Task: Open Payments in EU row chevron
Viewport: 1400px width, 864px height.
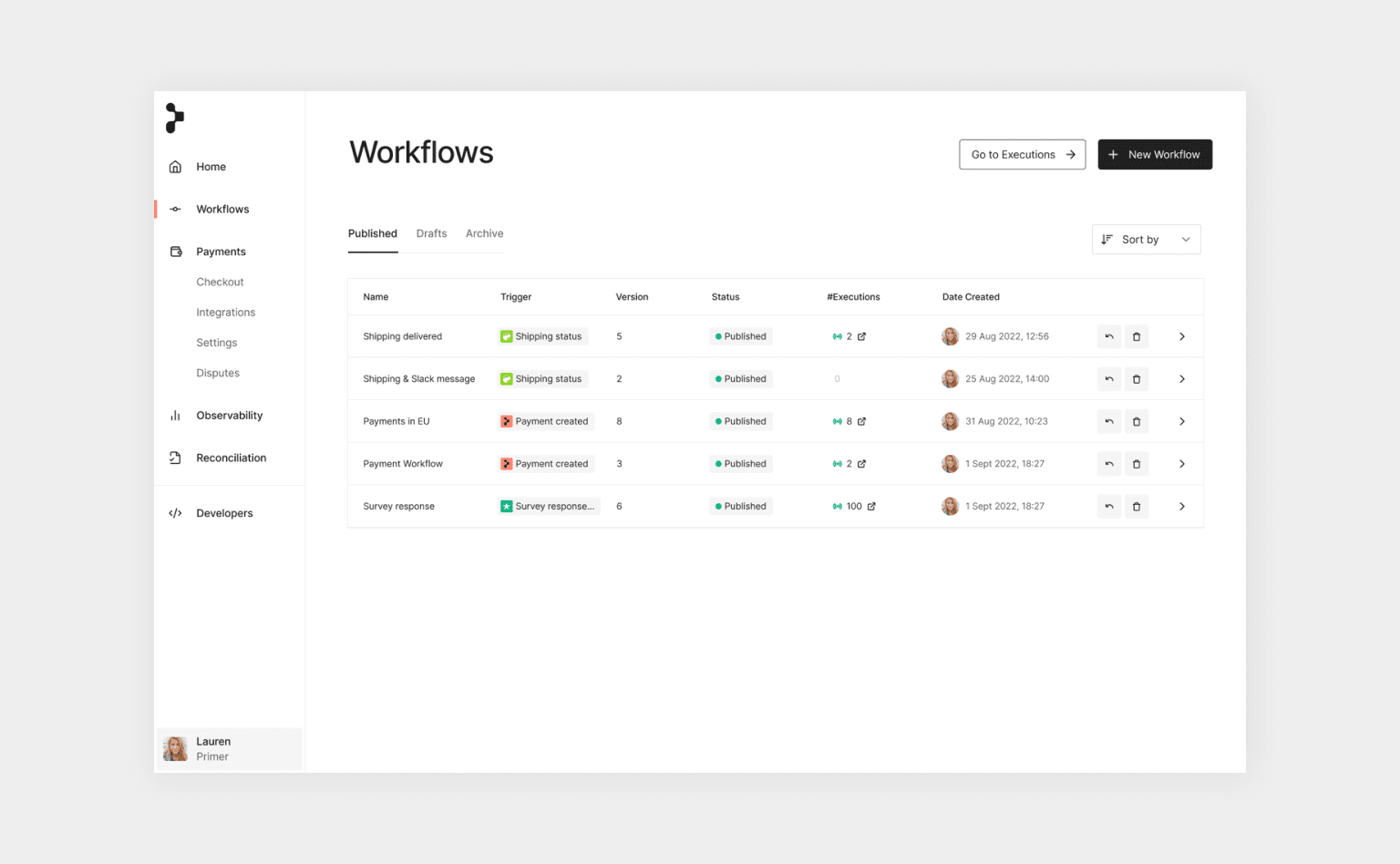Action: [x=1182, y=421]
